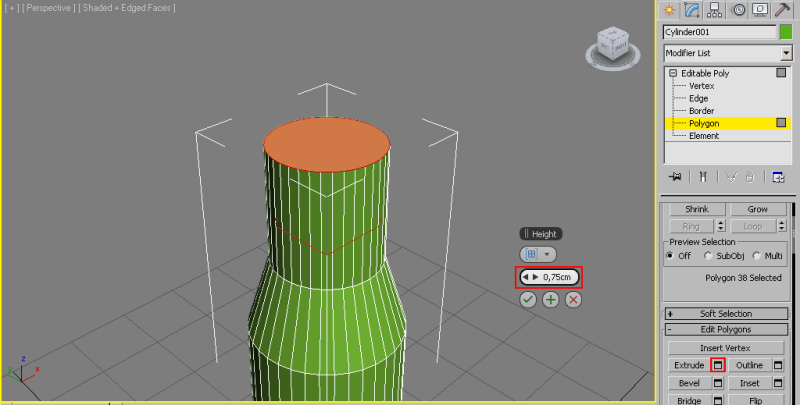800x405 pixels.
Task: Click the square icon beside Polygon
Action: pos(781,122)
